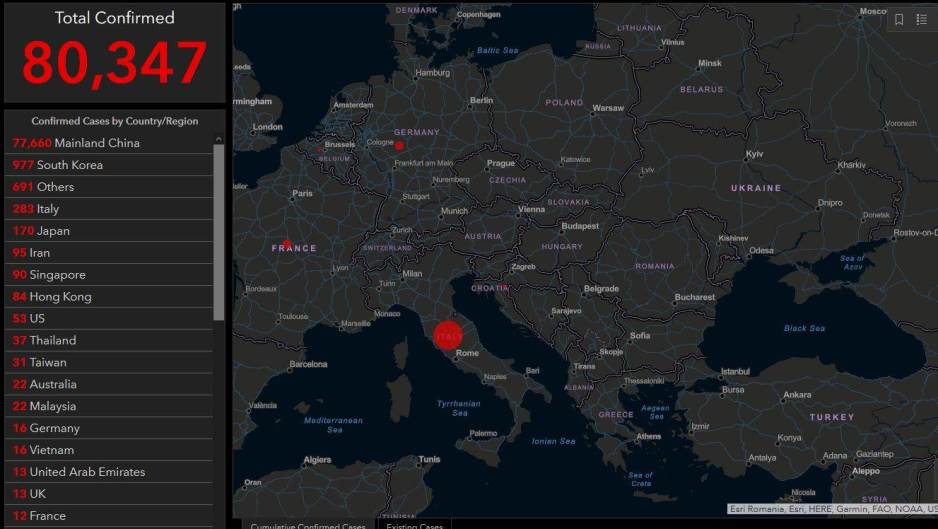Switch to Cumulative Confirmed Cases tab
This screenshot has width=938, height=529.
click(x=308, y=525)
